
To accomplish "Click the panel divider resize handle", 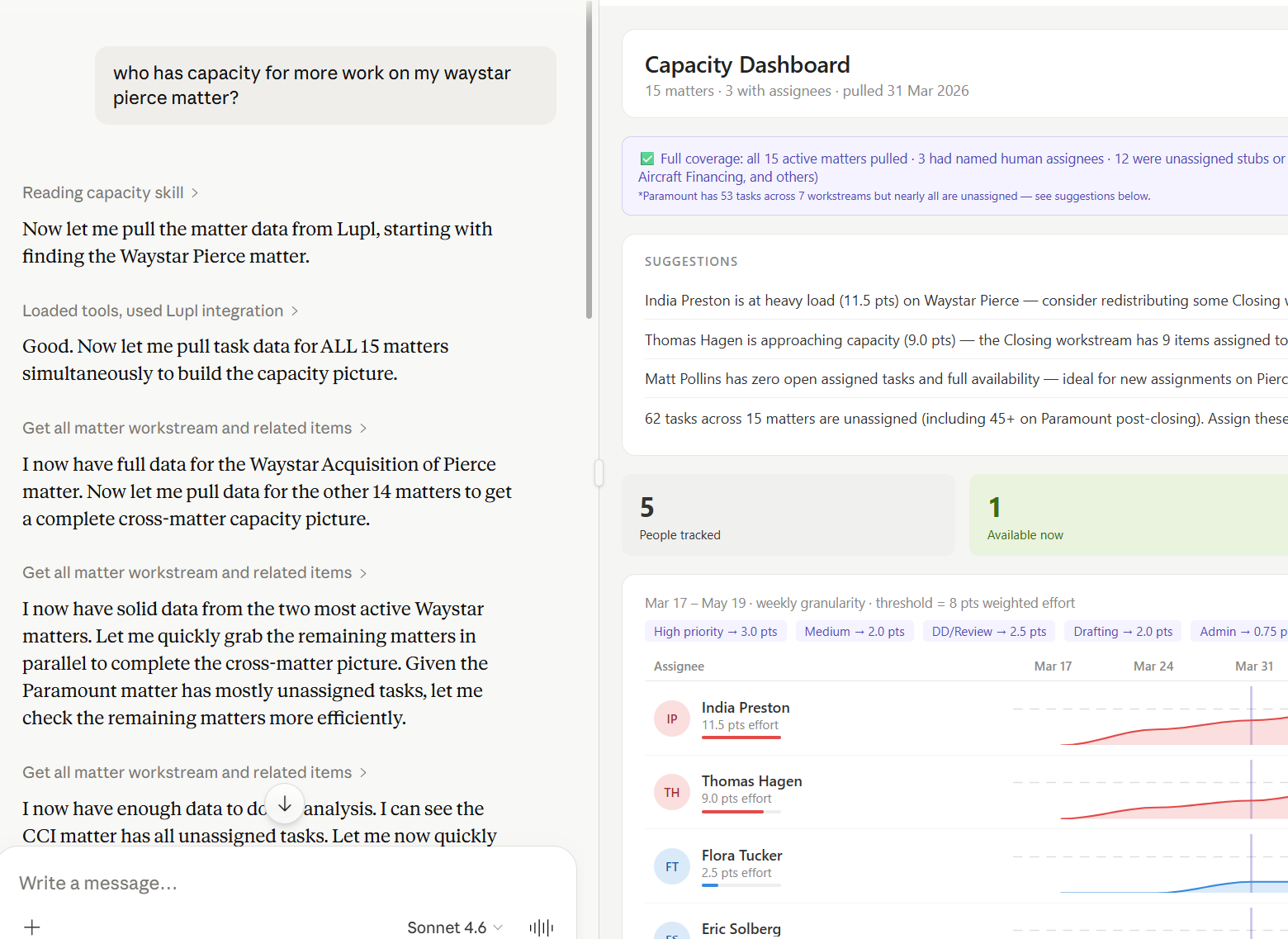I will point(599,472).
